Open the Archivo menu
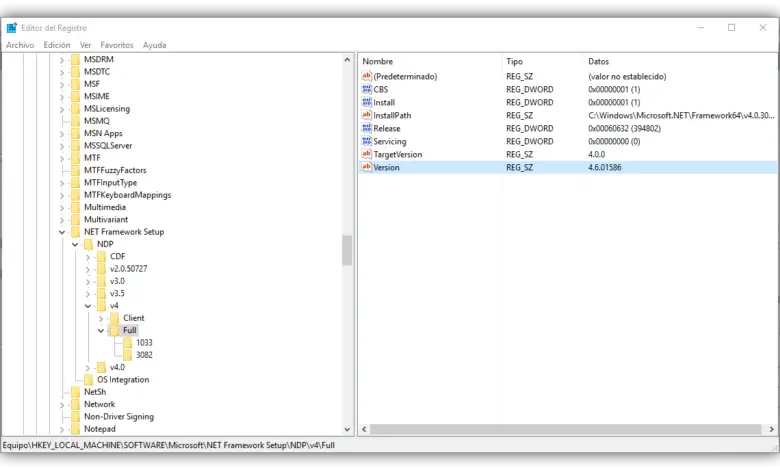 (20, 45)
